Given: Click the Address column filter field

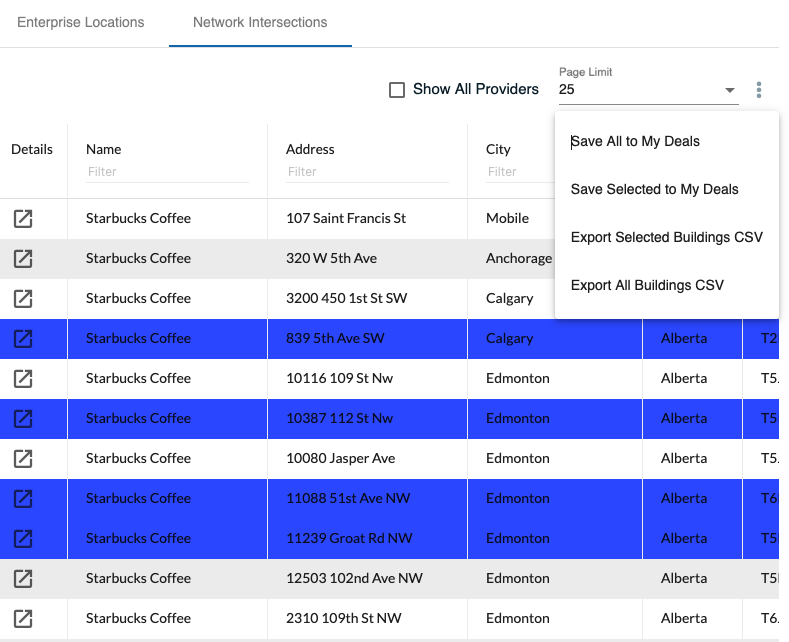Looking at the screenshot, I should (366, 172).
